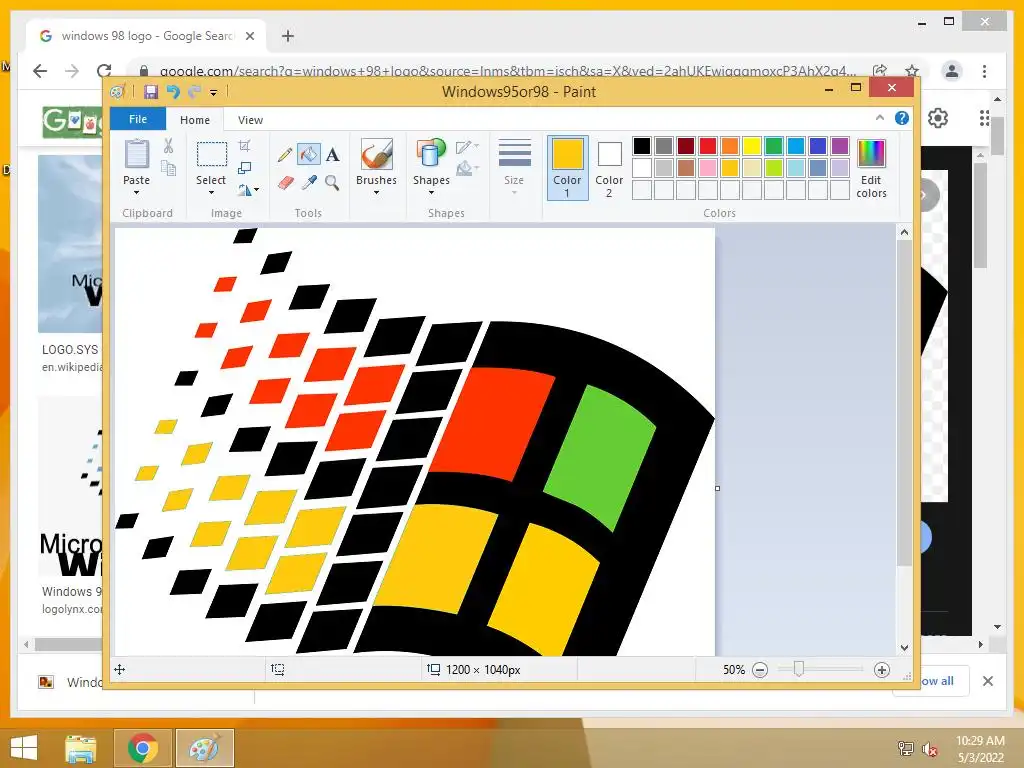This screenshot has width=1024, height=768.
Task: Click the Chrome address bar URL
Action: pos(508,71)
